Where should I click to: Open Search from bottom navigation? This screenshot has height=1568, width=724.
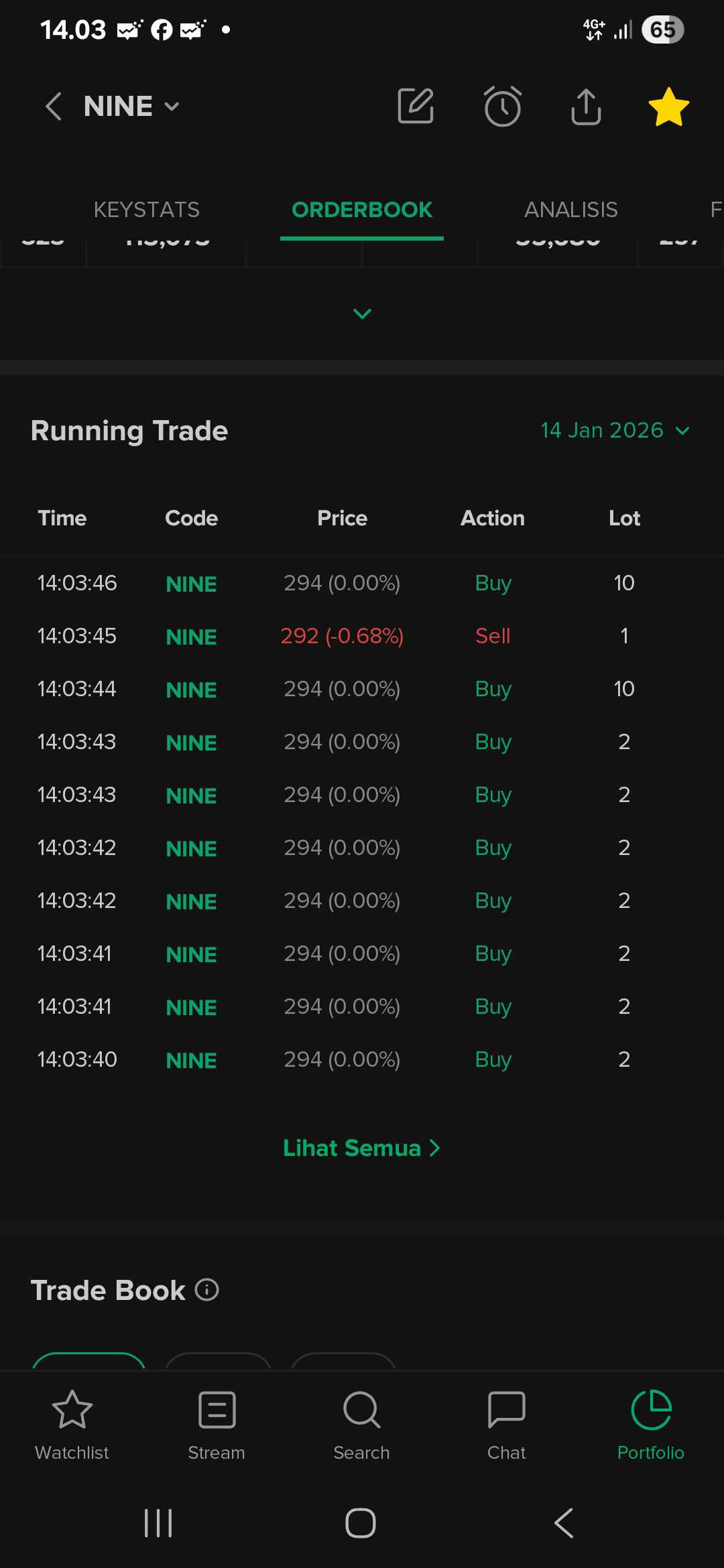[361, 1425]
